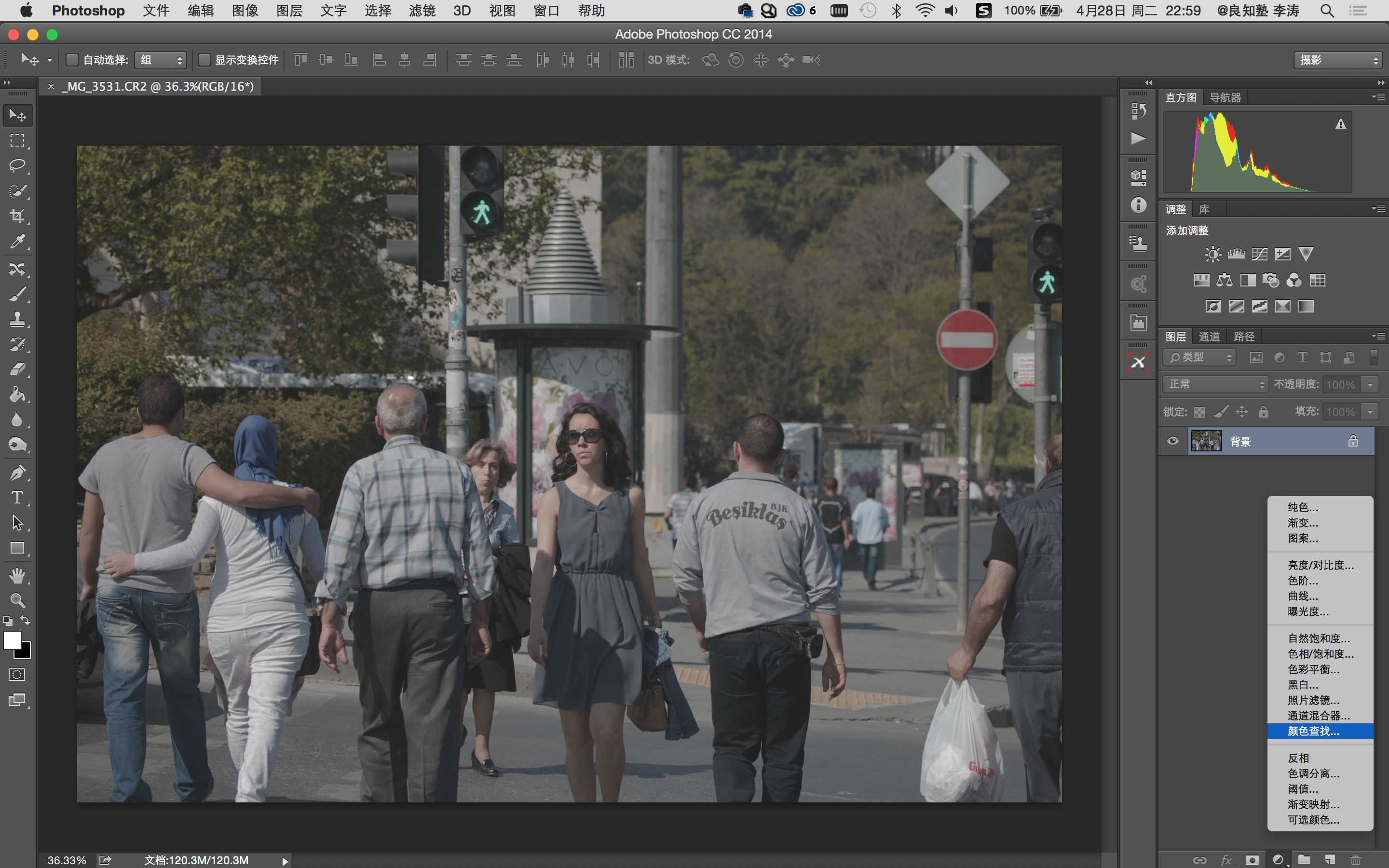Image resolution: width=1389 pixels, height=868 pixels.
Task: Select the Horizontal Type tool
Action: pos(17,497)
